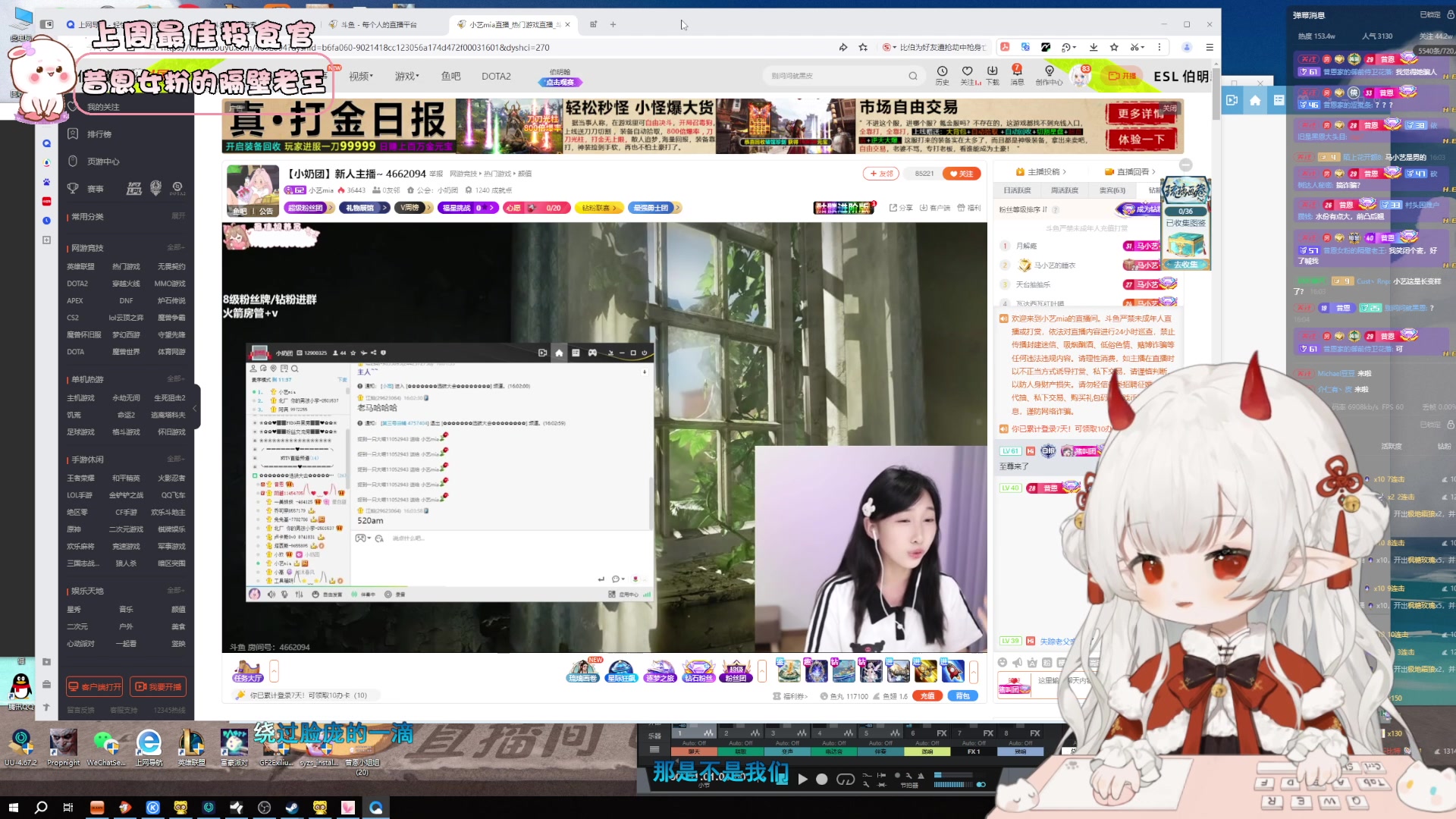The width and height of the screenshot is (1456, 819).
Task: Click the Windows taskbar search icon
Action: 42,808
